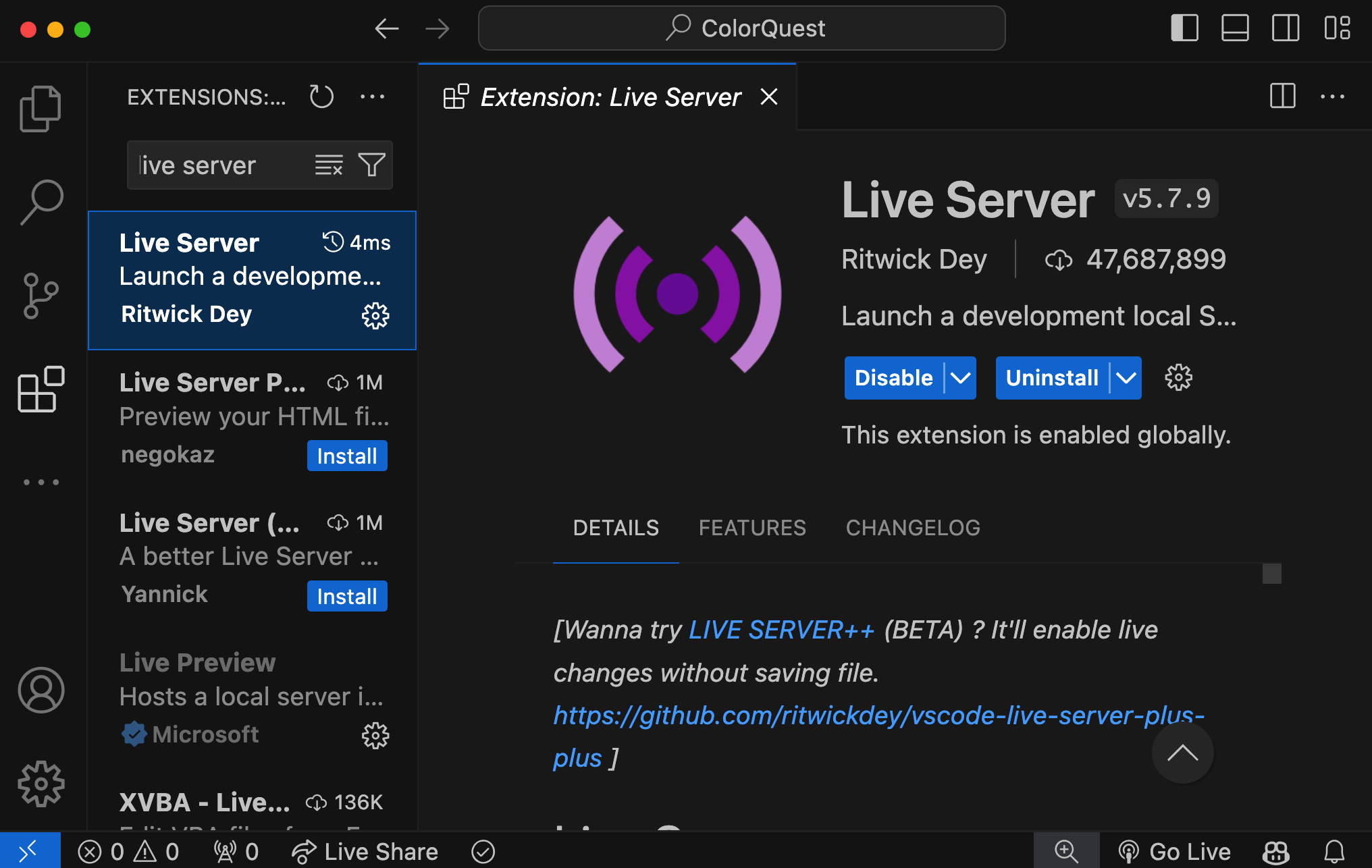Open the remote window indicator
Image resolution: width=1372 pixels, height=868 pixels.
(x=30, y=851)
